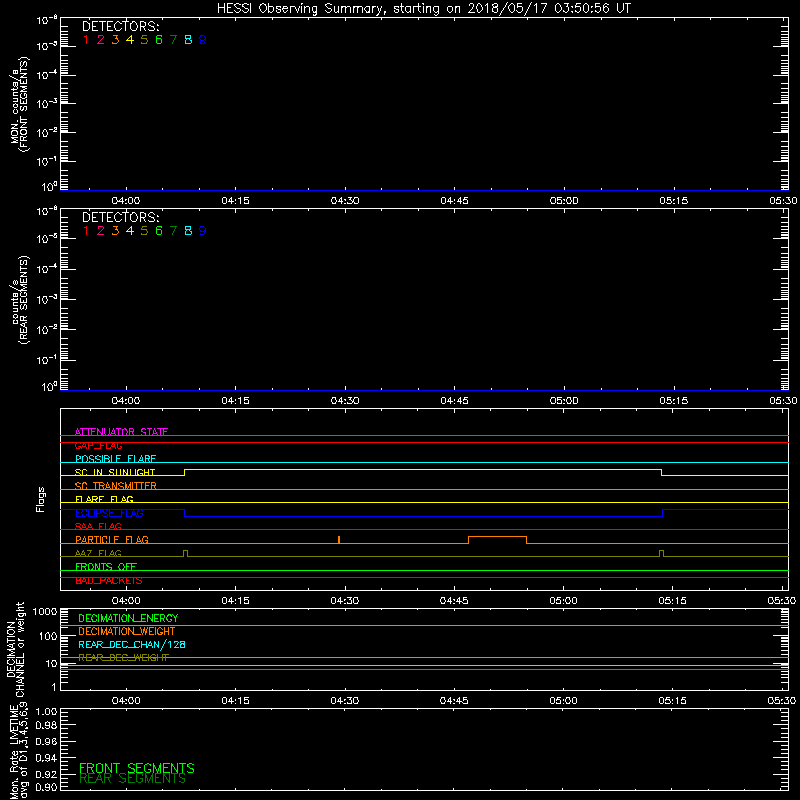Click the REAR SEGMENTS livetime legend
This screenshot has height=800, width=800.
(x=133, y=779)
